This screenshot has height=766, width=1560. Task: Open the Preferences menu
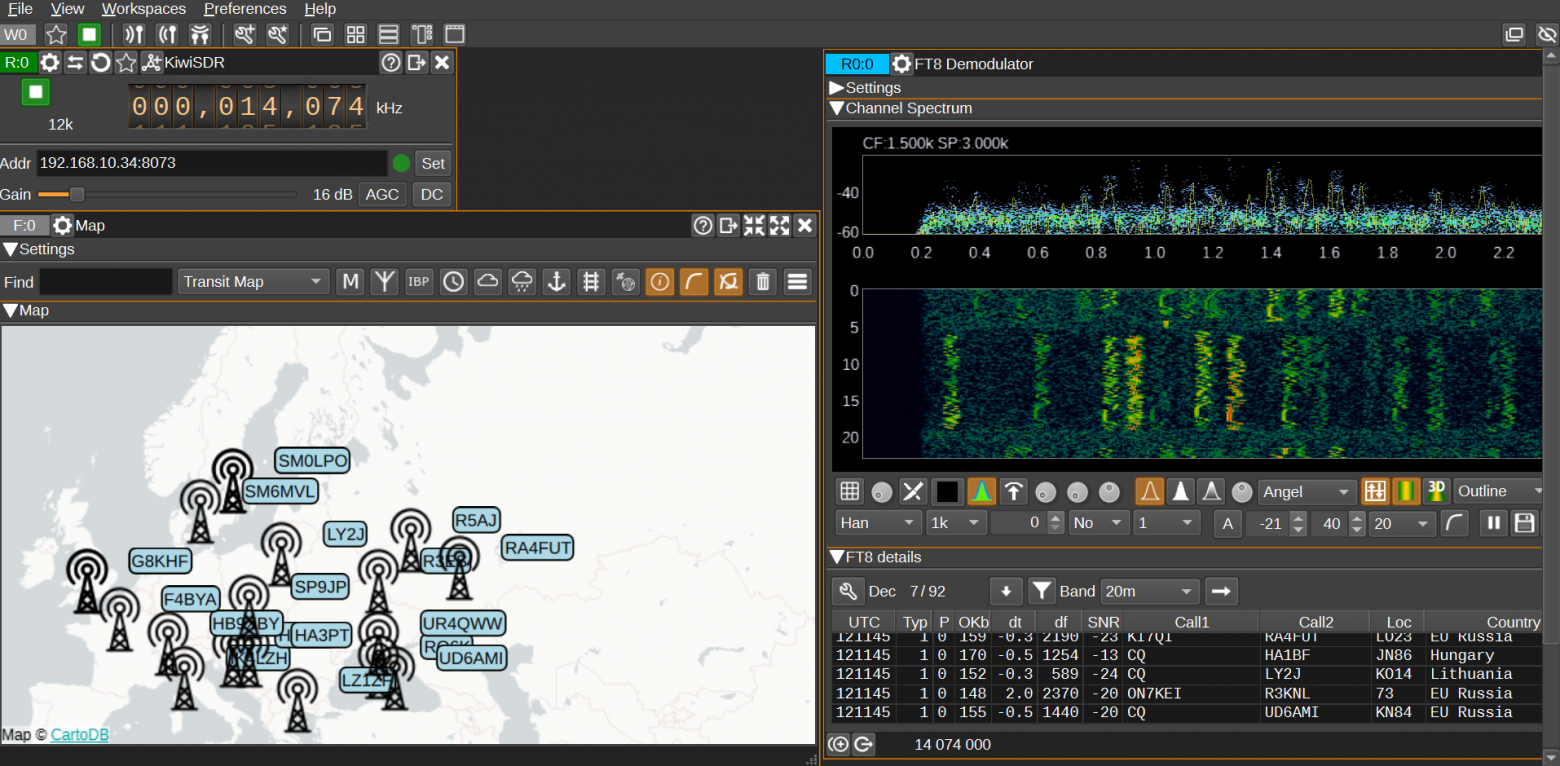click(x=245, y=9)
